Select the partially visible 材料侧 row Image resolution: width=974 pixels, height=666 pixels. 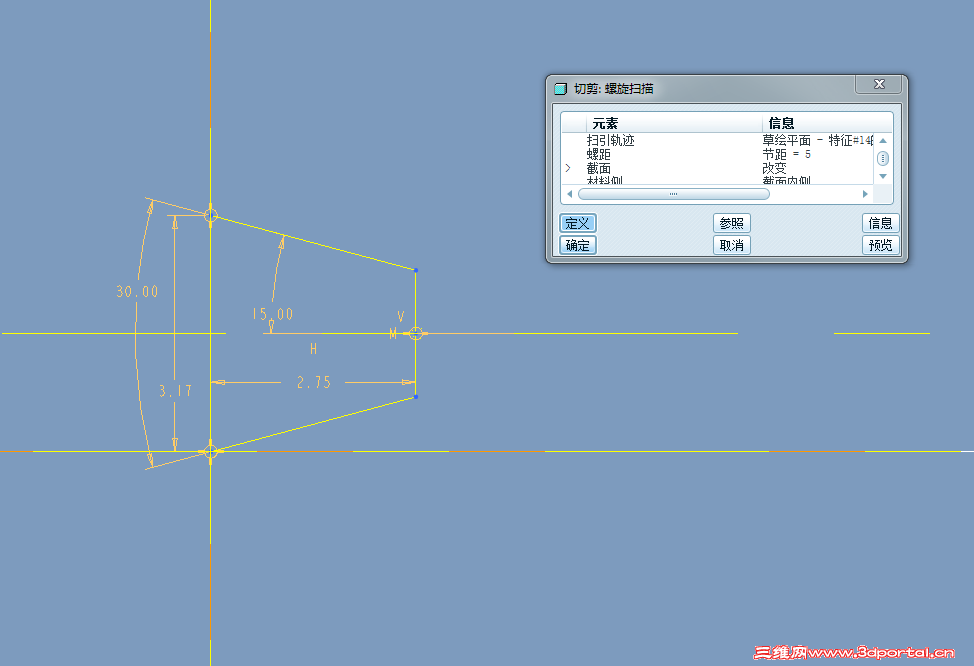(717, 180)
